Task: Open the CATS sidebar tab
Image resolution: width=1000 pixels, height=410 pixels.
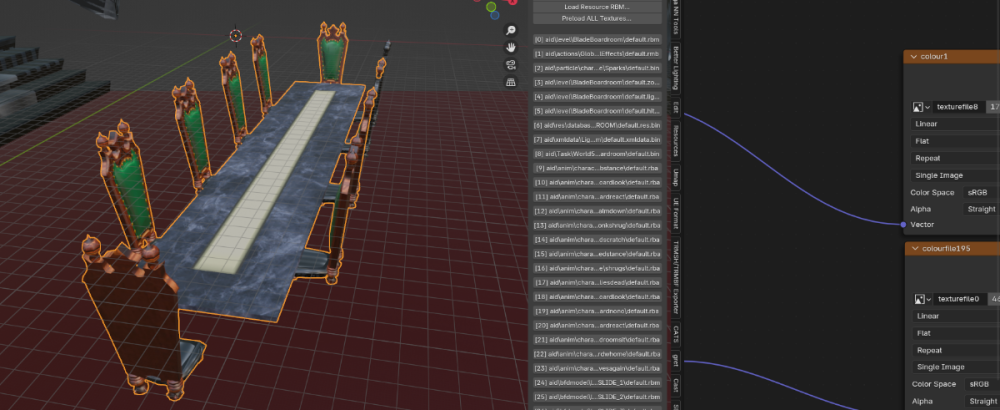Action: (675, 333)
